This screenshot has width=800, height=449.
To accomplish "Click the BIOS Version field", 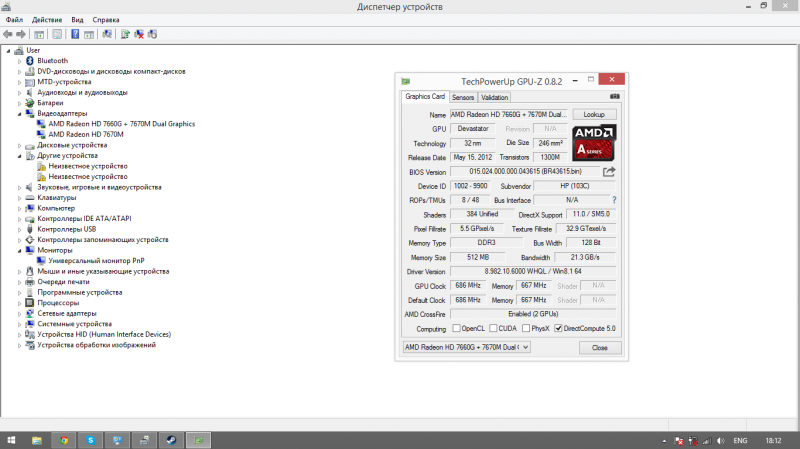I will pyautogui.click(x=525, y=171).
